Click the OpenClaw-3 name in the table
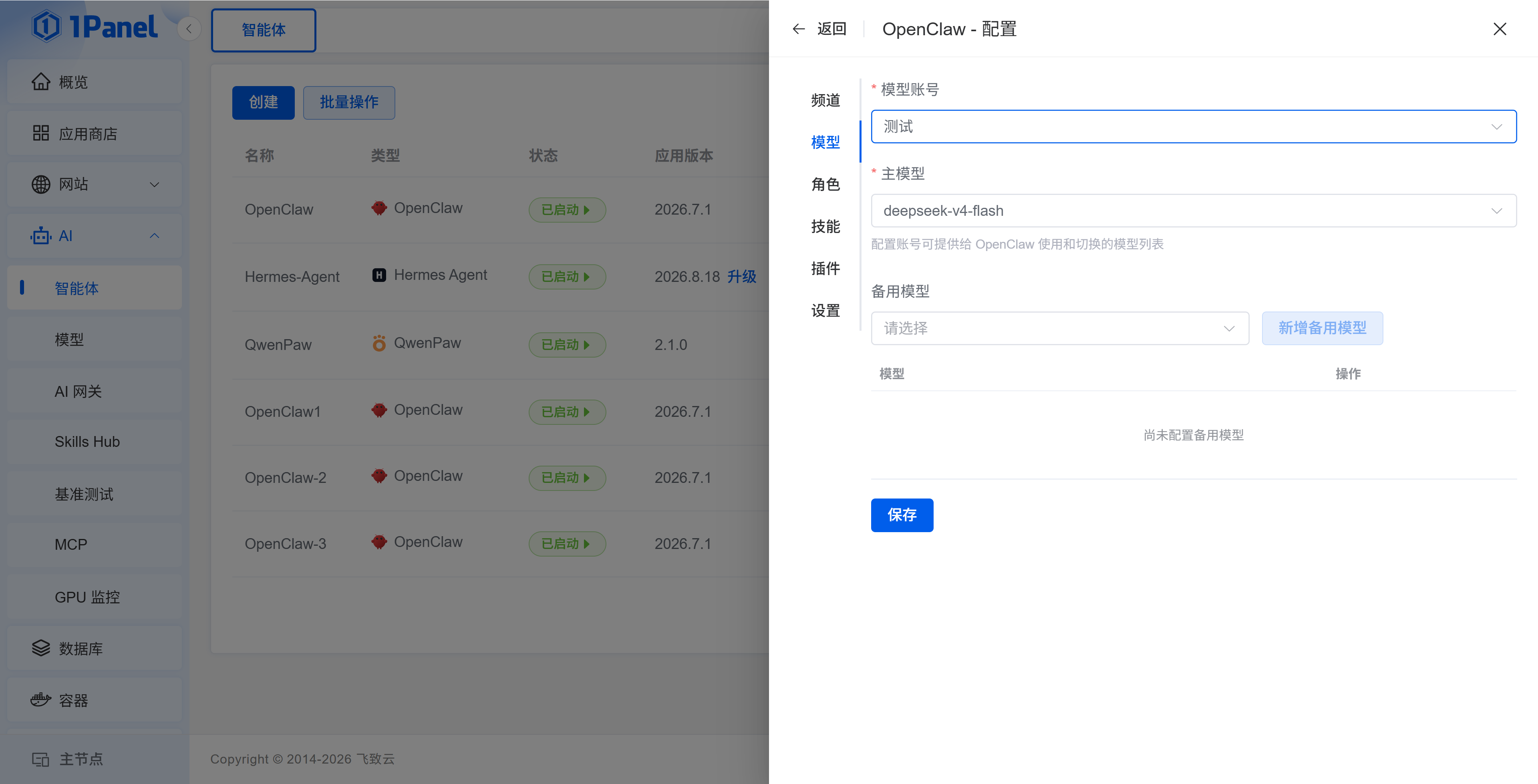This screenshot has height=784, width=1538. [286, 544]
